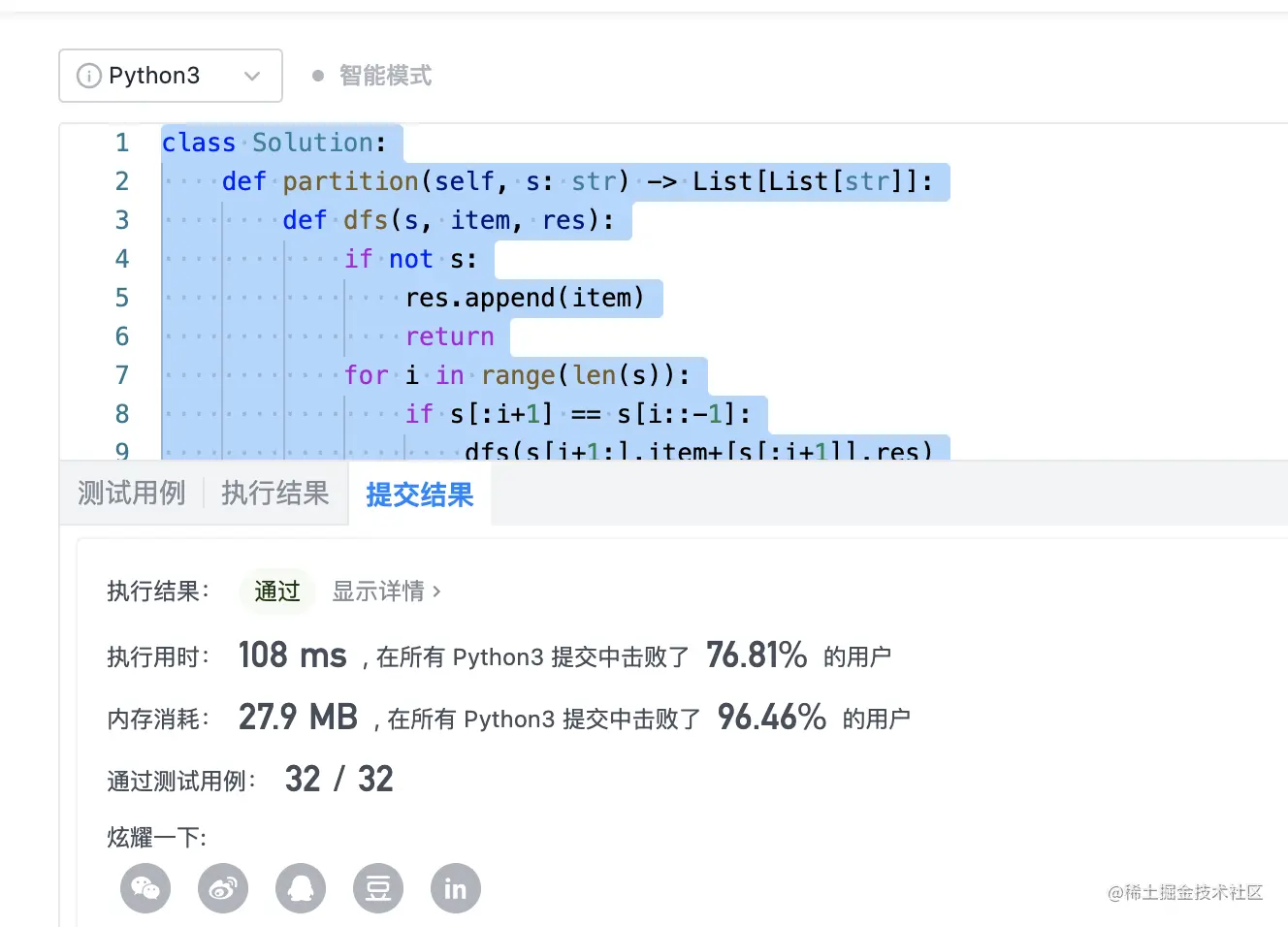
Task: Click the 'def partition' code line
Action: coord(577,181)
